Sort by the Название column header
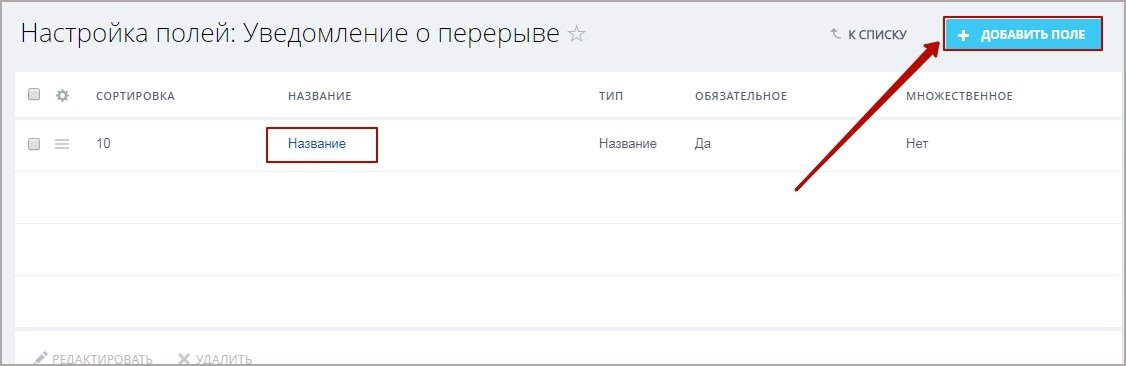Screen dimensions: 1126x366 point(320,95)
